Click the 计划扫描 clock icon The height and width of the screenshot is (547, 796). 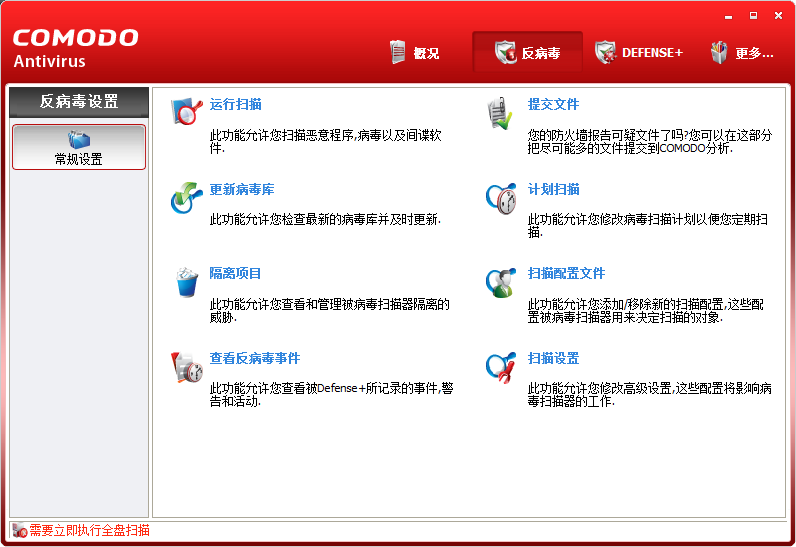point(501,198)
